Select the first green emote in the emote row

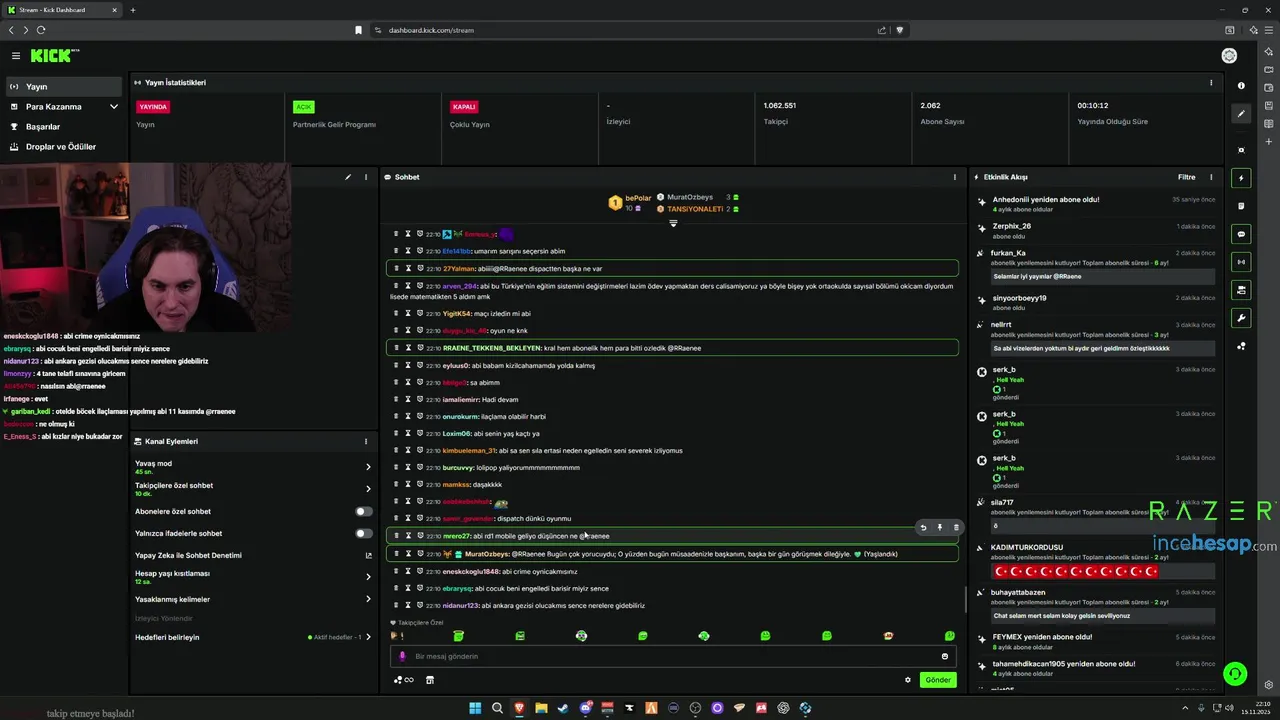click(458, 636)
